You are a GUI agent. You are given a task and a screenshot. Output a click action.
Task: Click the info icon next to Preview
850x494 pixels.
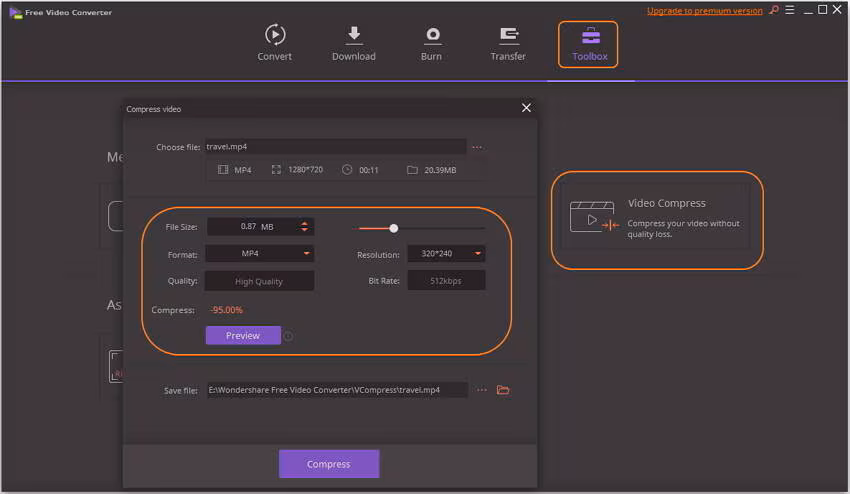[x=288, y=336]
